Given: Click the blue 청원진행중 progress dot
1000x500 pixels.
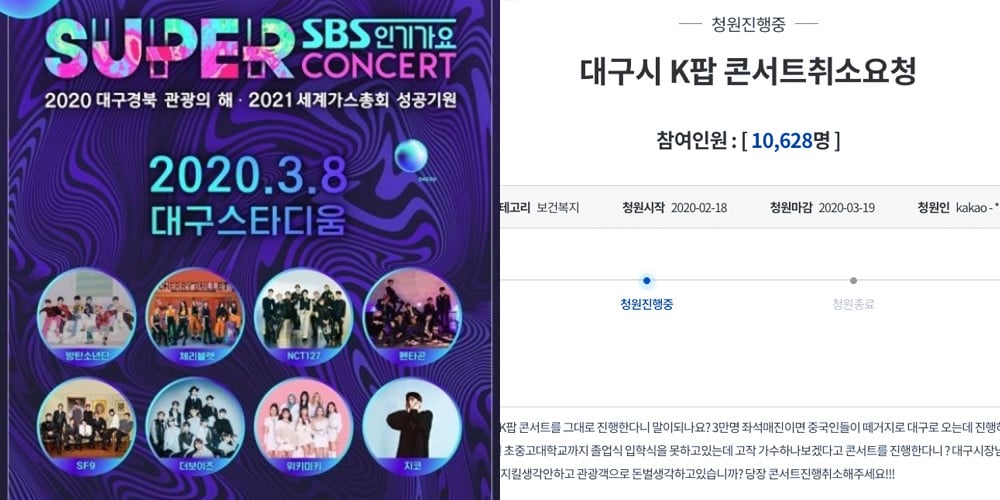Looking at the screenshot, I should click(647, 281).
